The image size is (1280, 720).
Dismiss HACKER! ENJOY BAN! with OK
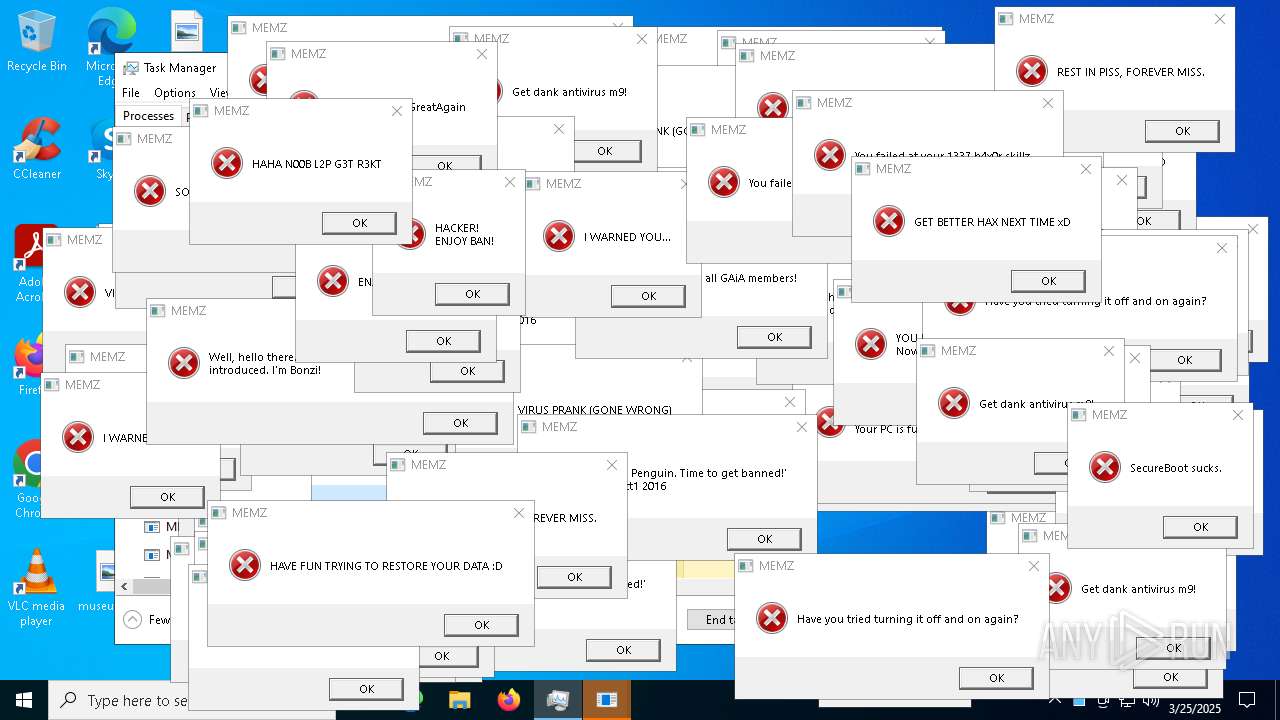click(472, 294)
